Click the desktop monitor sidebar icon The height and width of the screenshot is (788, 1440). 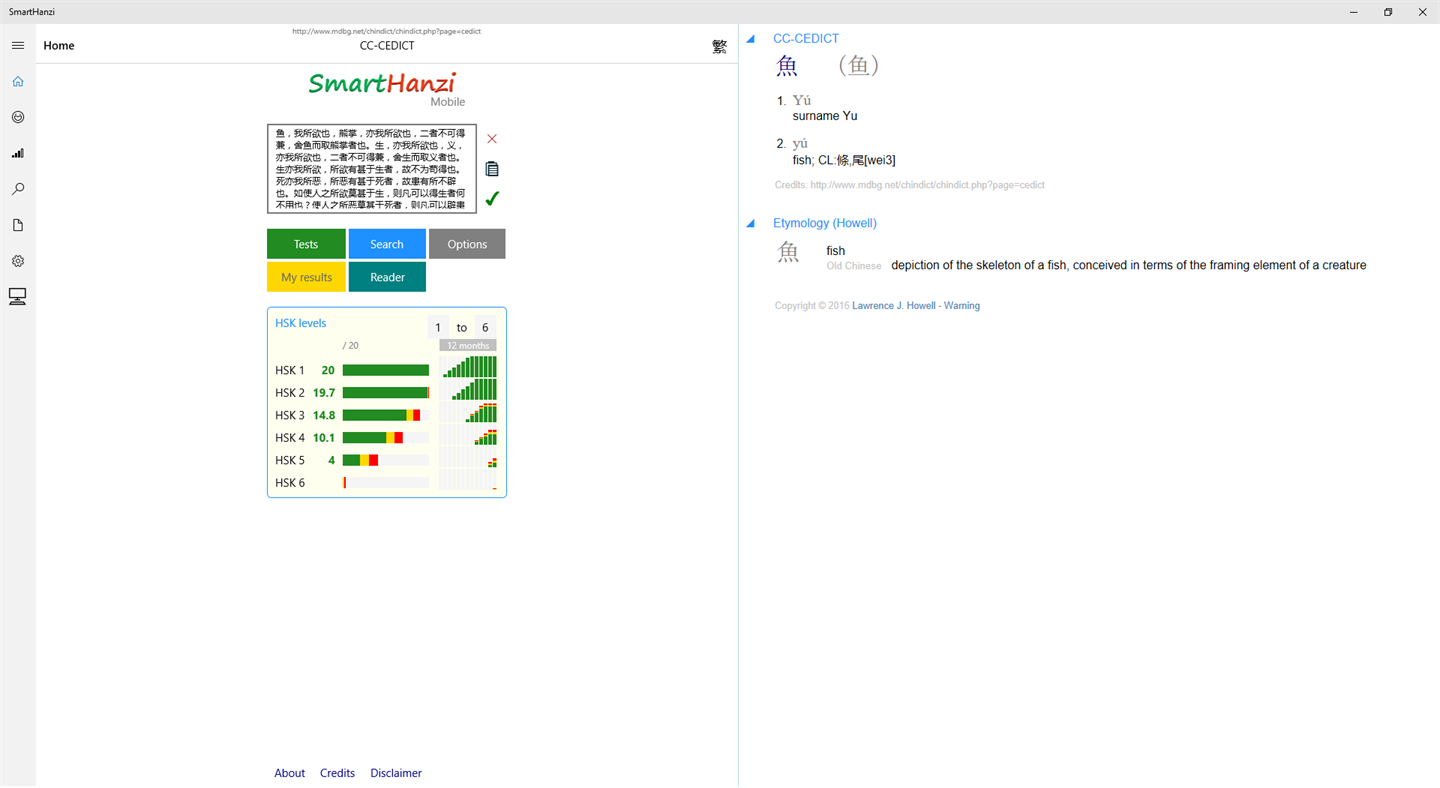click(18, 297)
